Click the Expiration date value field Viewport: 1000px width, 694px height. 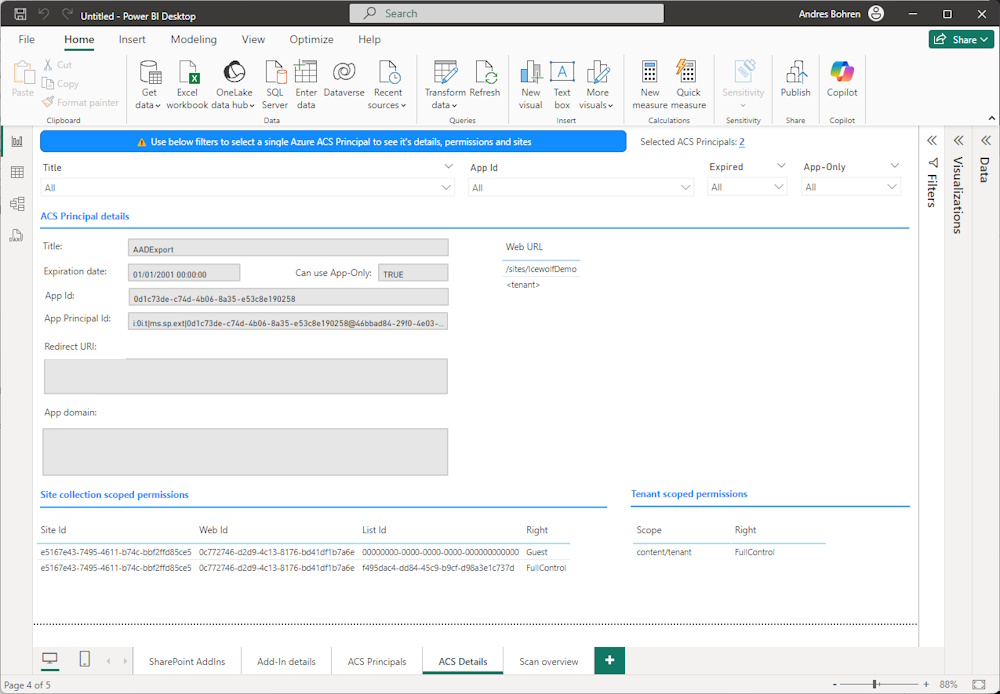click(184, 273)
